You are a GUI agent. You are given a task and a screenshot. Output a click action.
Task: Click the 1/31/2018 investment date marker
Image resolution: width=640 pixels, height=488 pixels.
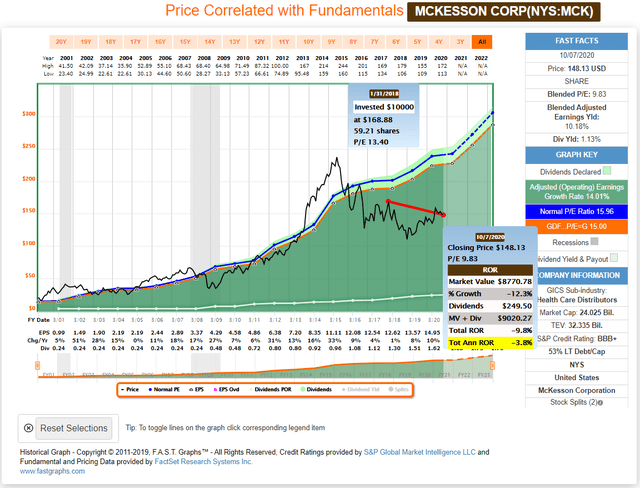[384, 94]
